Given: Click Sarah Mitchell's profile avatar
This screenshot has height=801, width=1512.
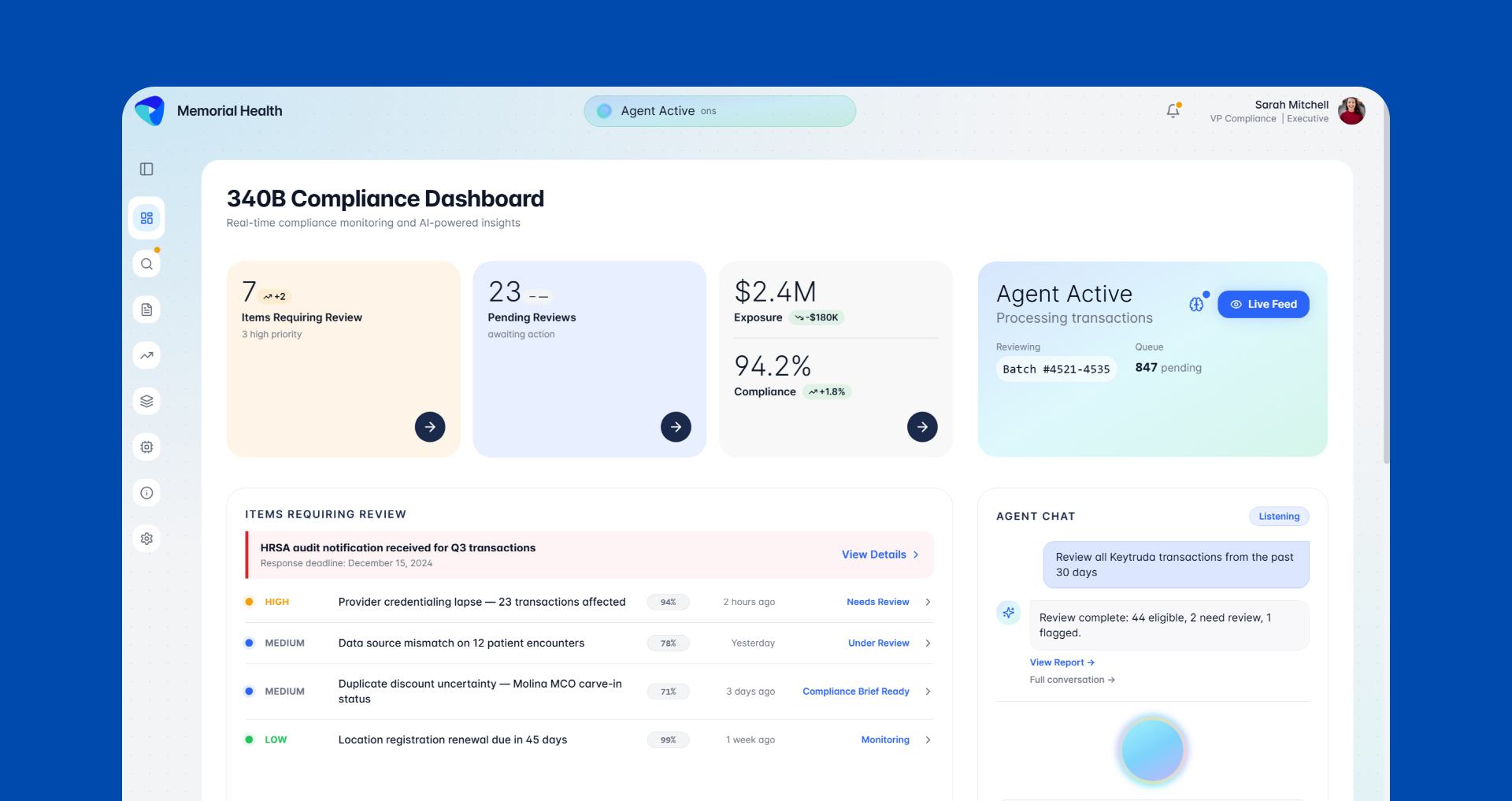Looking at the screenshot, I should click(x=1351, y=111).
